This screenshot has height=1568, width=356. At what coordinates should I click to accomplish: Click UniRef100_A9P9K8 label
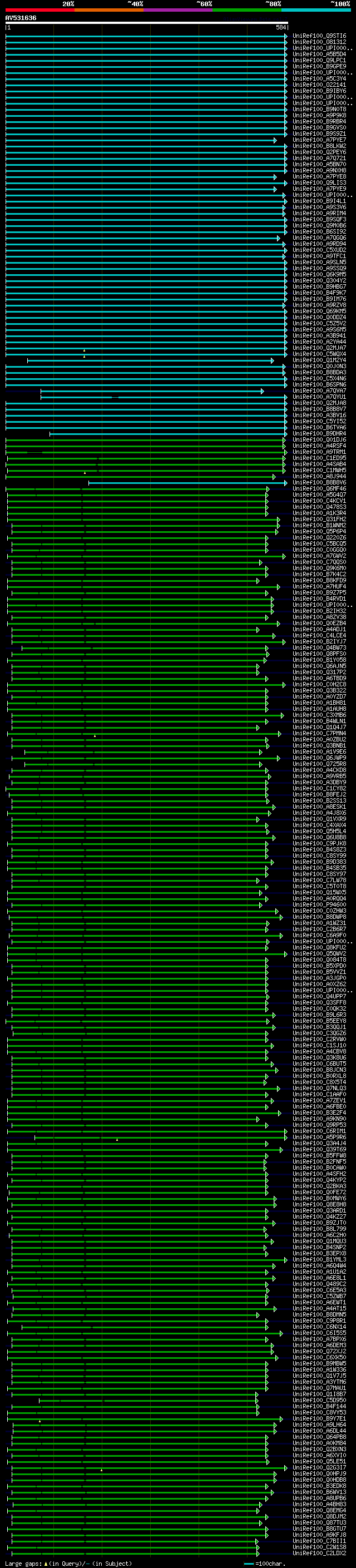(319, 116)
